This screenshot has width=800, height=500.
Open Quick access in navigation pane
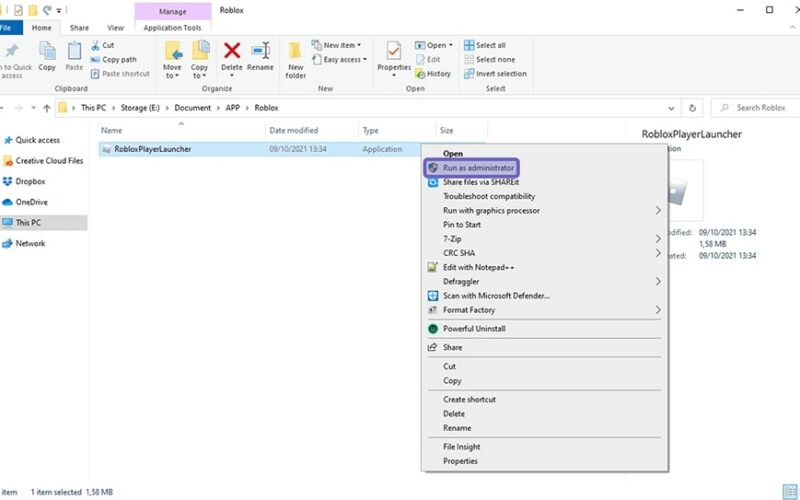pos(32,140)
